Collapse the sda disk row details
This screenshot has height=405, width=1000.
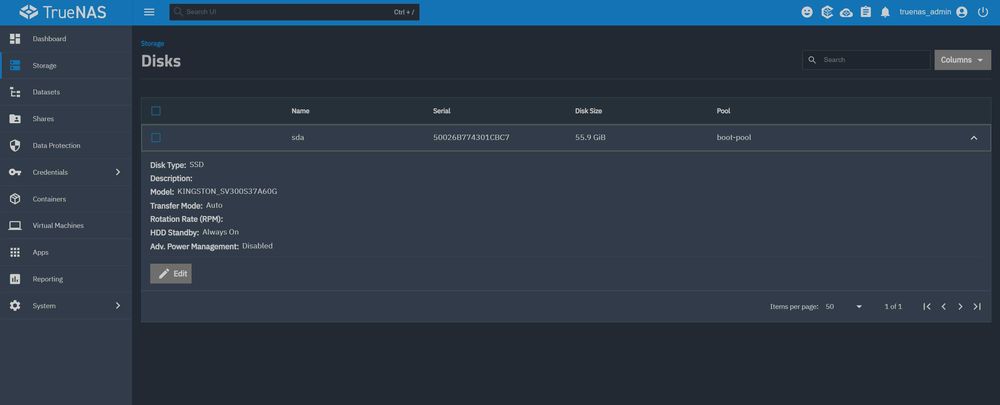[974, 138]
